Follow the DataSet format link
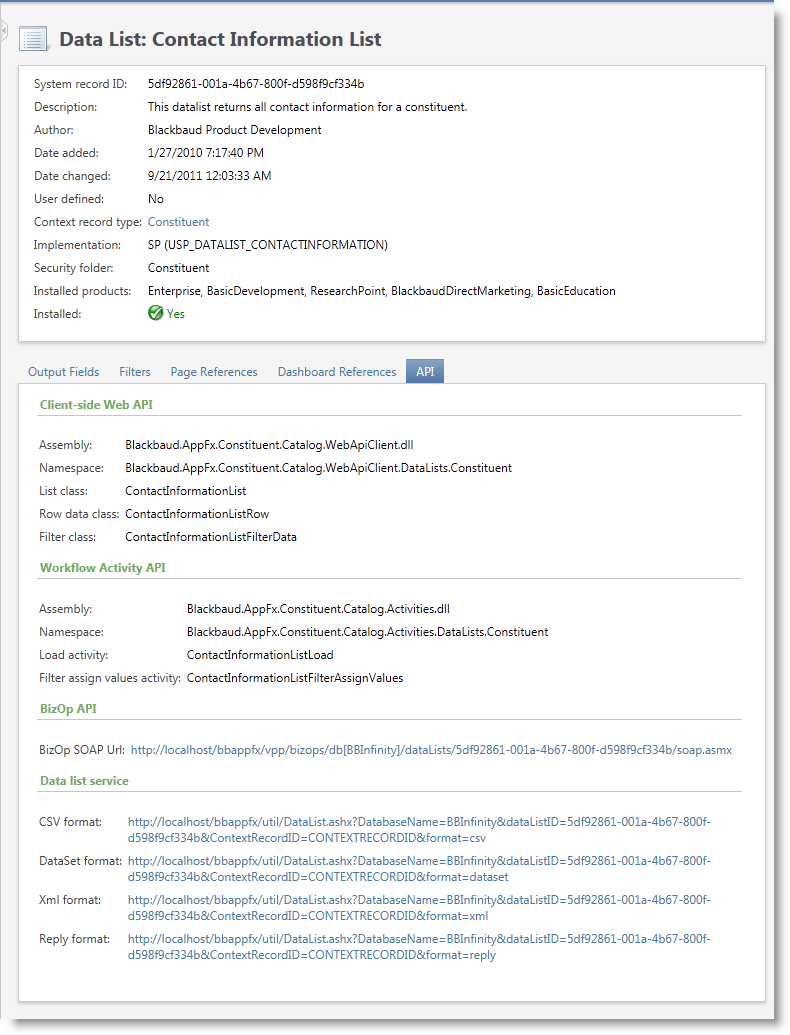The height and width of the screenshot is (1035, 790). 419,869
